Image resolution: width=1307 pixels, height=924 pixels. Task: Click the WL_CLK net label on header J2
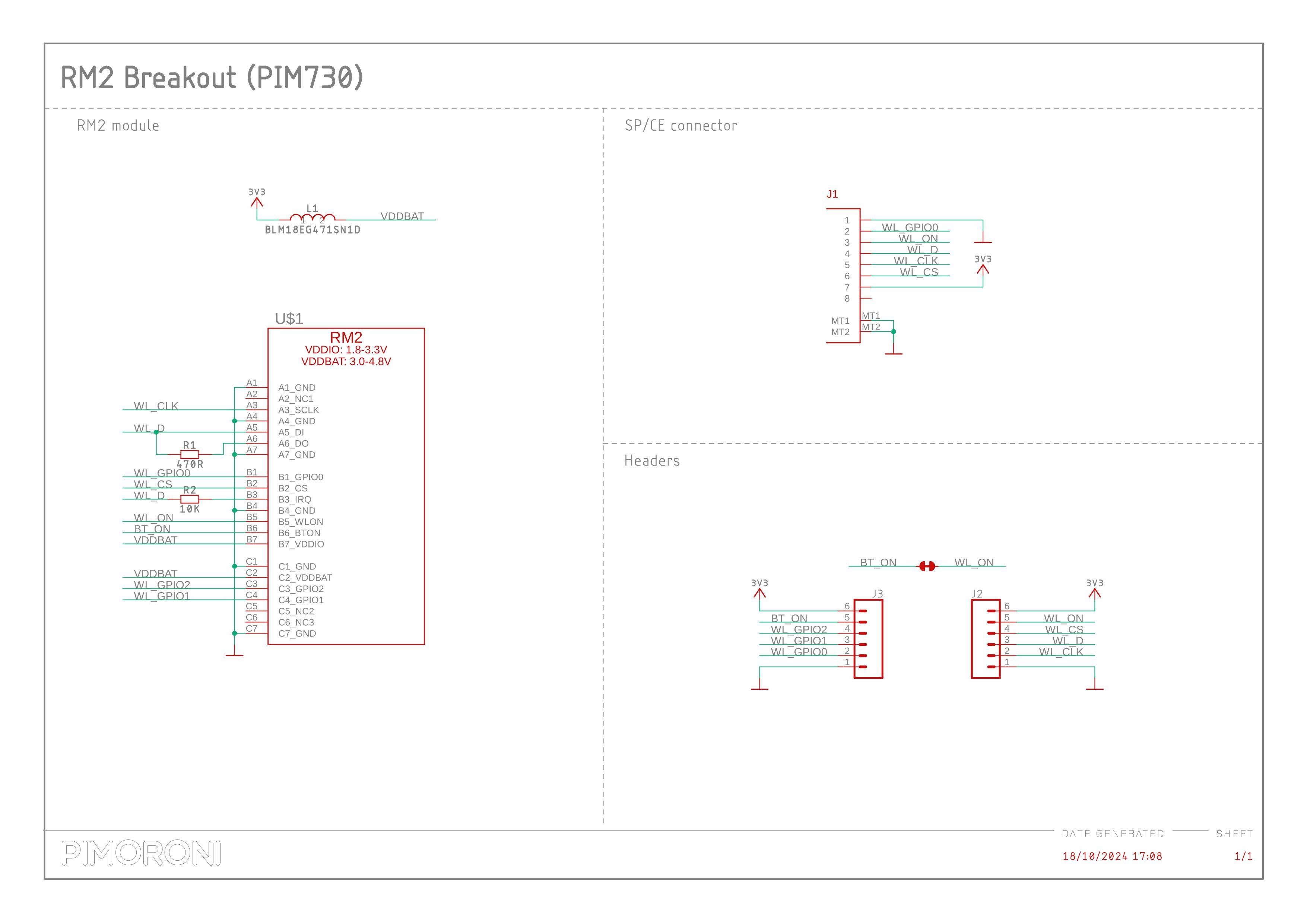[1061, 652]
